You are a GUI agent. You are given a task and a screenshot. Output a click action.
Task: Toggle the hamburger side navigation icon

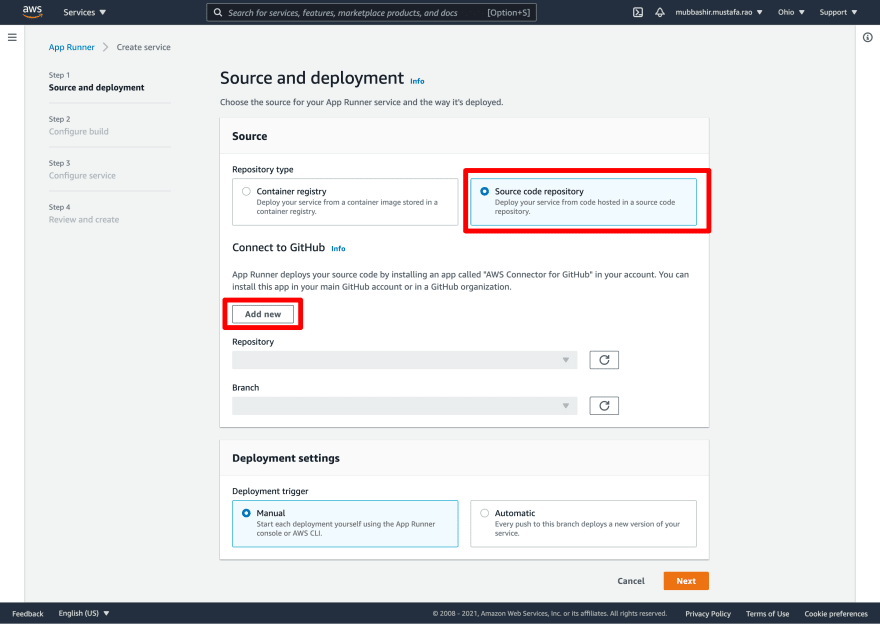[x=12, y=38]
